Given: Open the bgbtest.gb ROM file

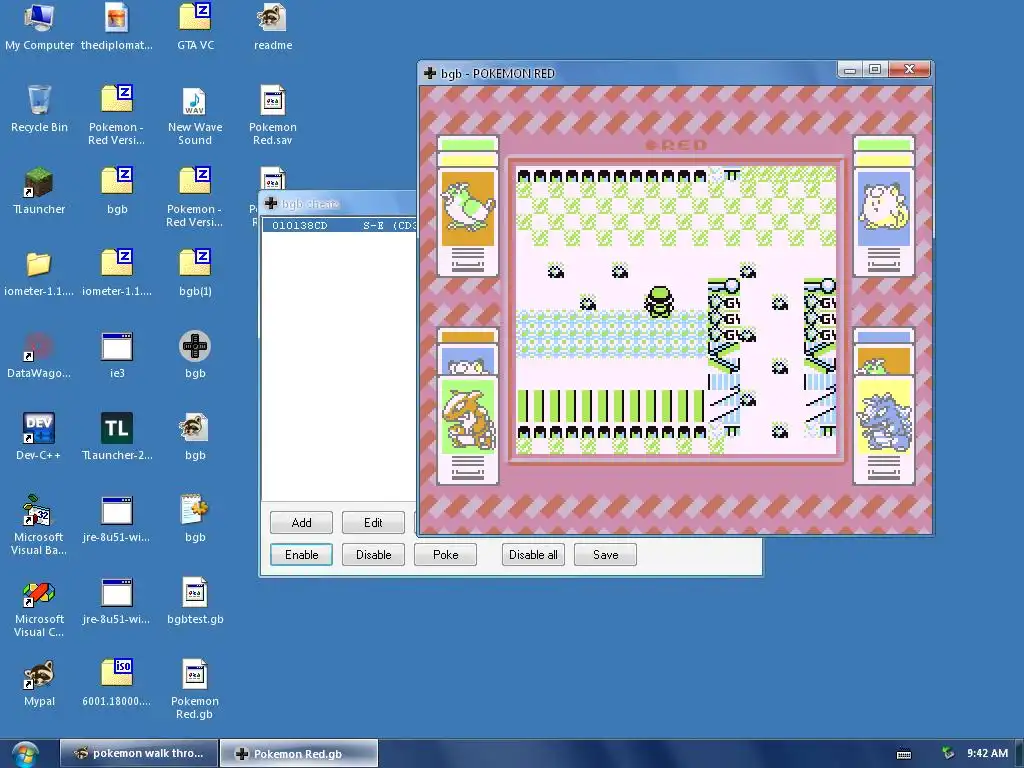Looking at the screenshot, I should tap(195, 601).
